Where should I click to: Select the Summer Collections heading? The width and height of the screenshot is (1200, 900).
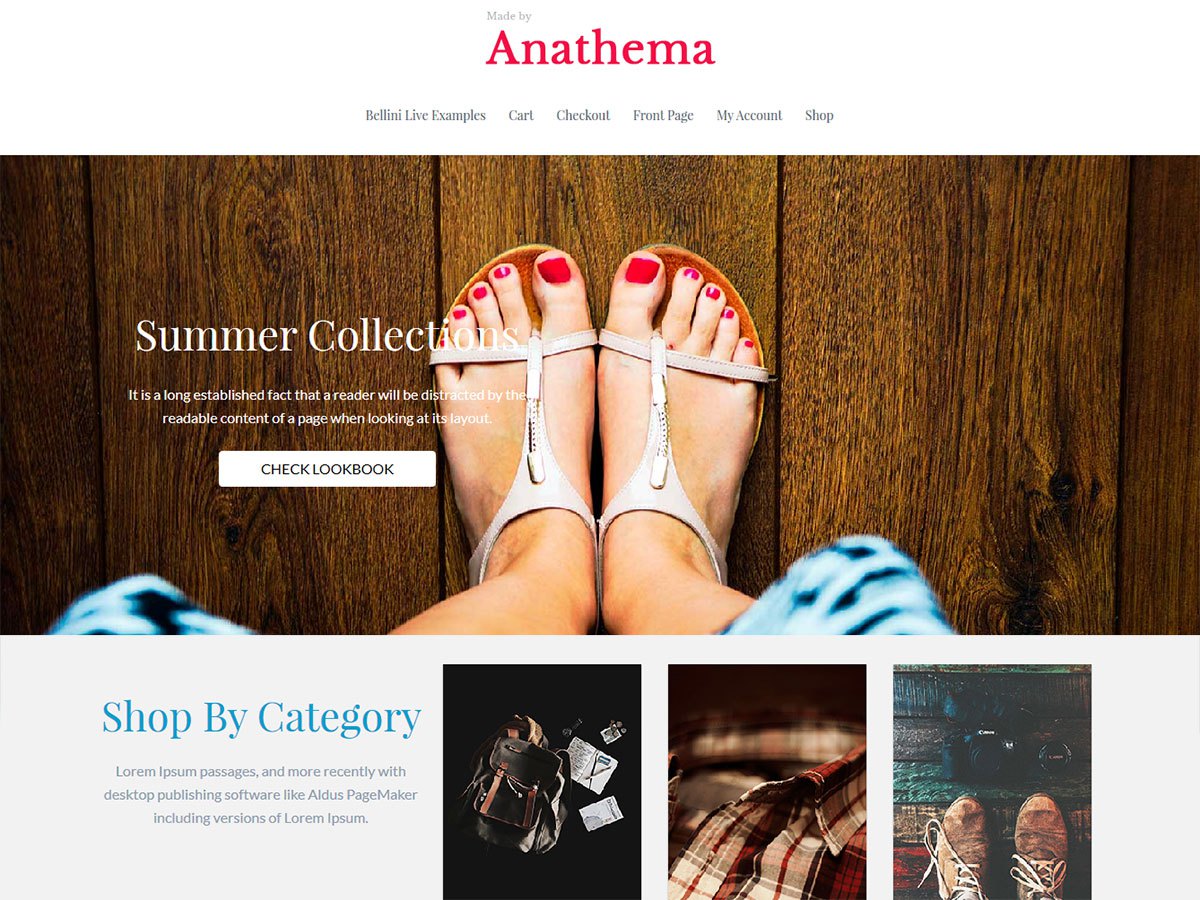(x=327, y=335)
